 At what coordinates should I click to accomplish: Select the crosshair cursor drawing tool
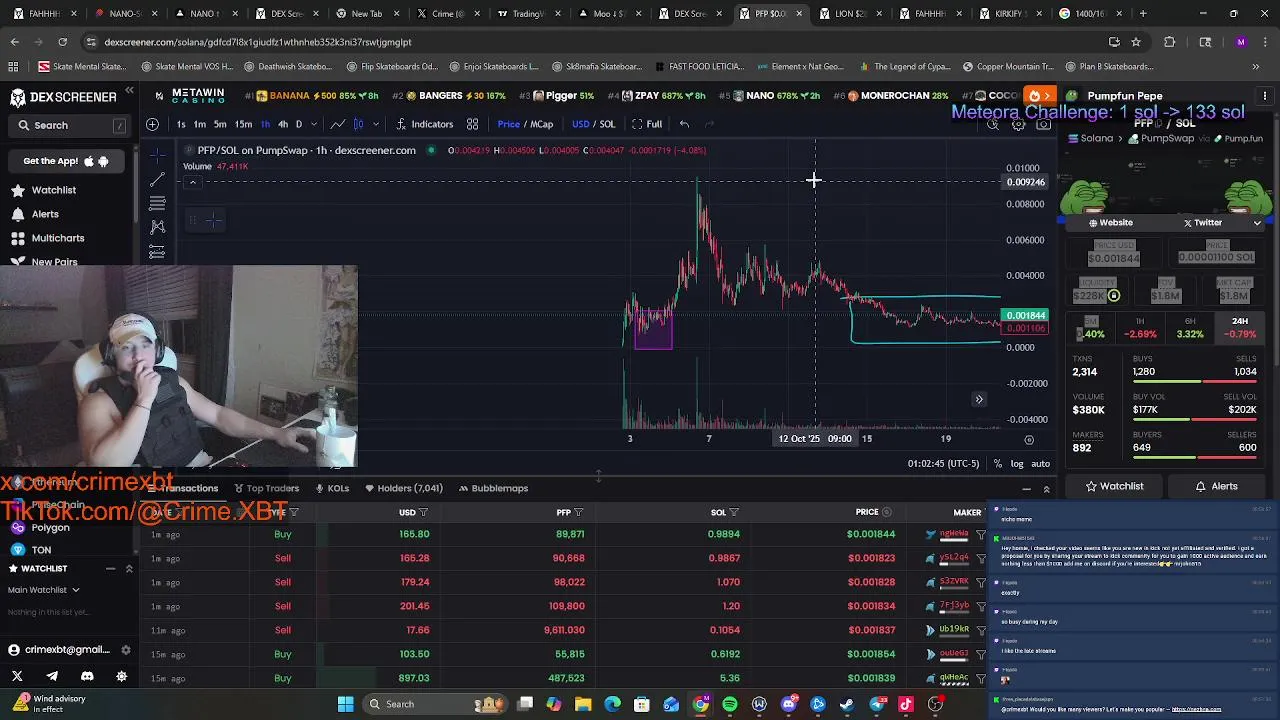coord(157,156)
